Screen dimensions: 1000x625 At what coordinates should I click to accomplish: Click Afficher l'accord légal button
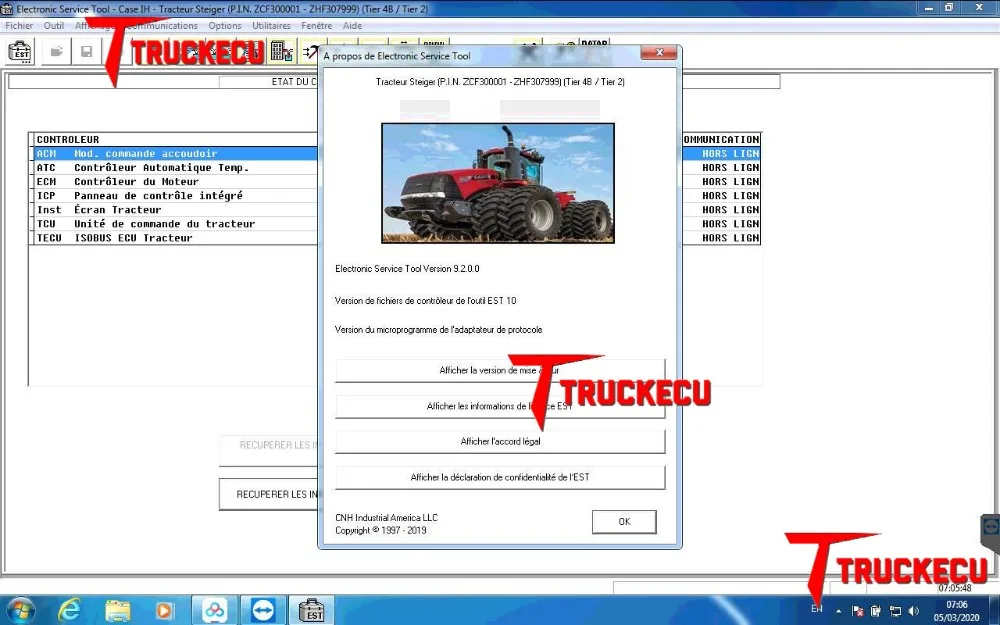pos(500,441)
